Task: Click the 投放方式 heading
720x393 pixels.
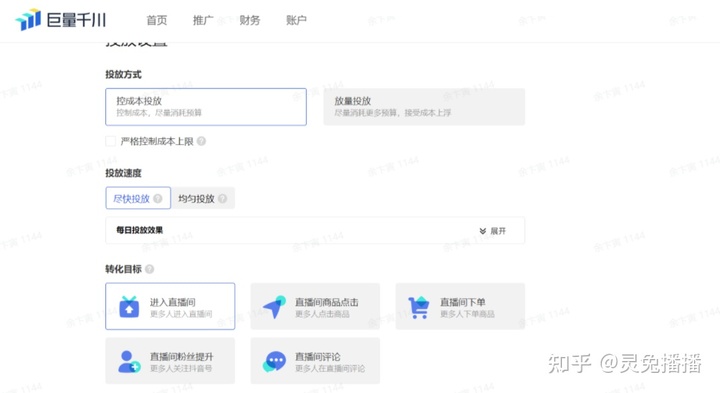Action: click(124, 74)
